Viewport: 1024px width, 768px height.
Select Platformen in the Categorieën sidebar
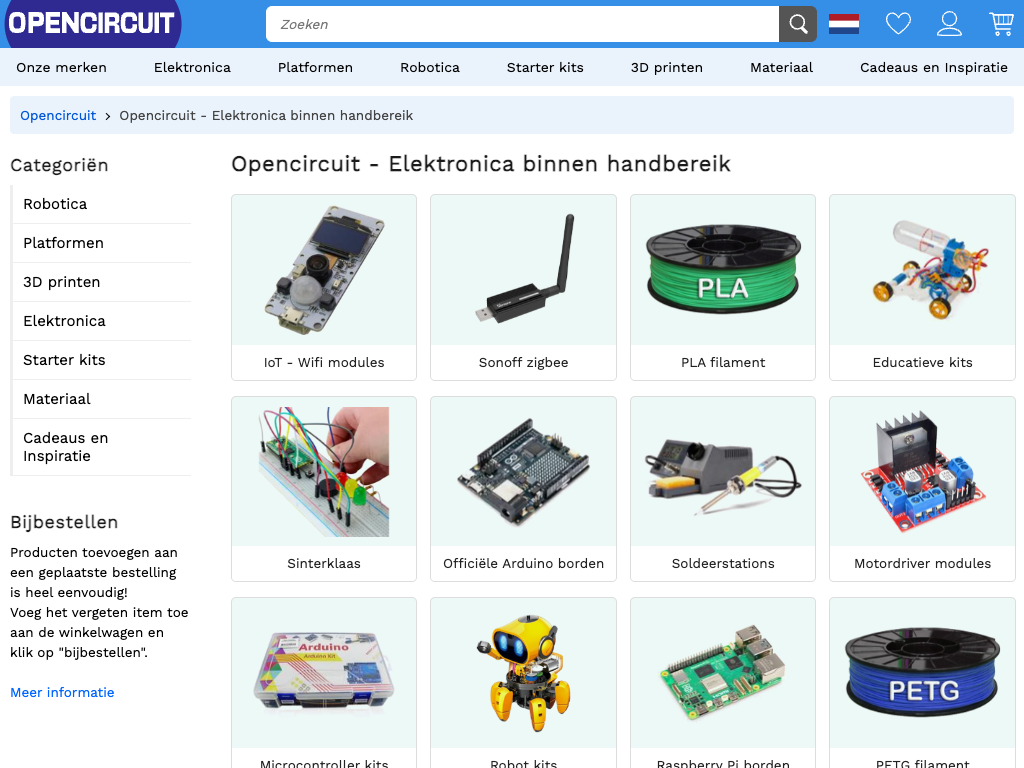tap(103, 243)
